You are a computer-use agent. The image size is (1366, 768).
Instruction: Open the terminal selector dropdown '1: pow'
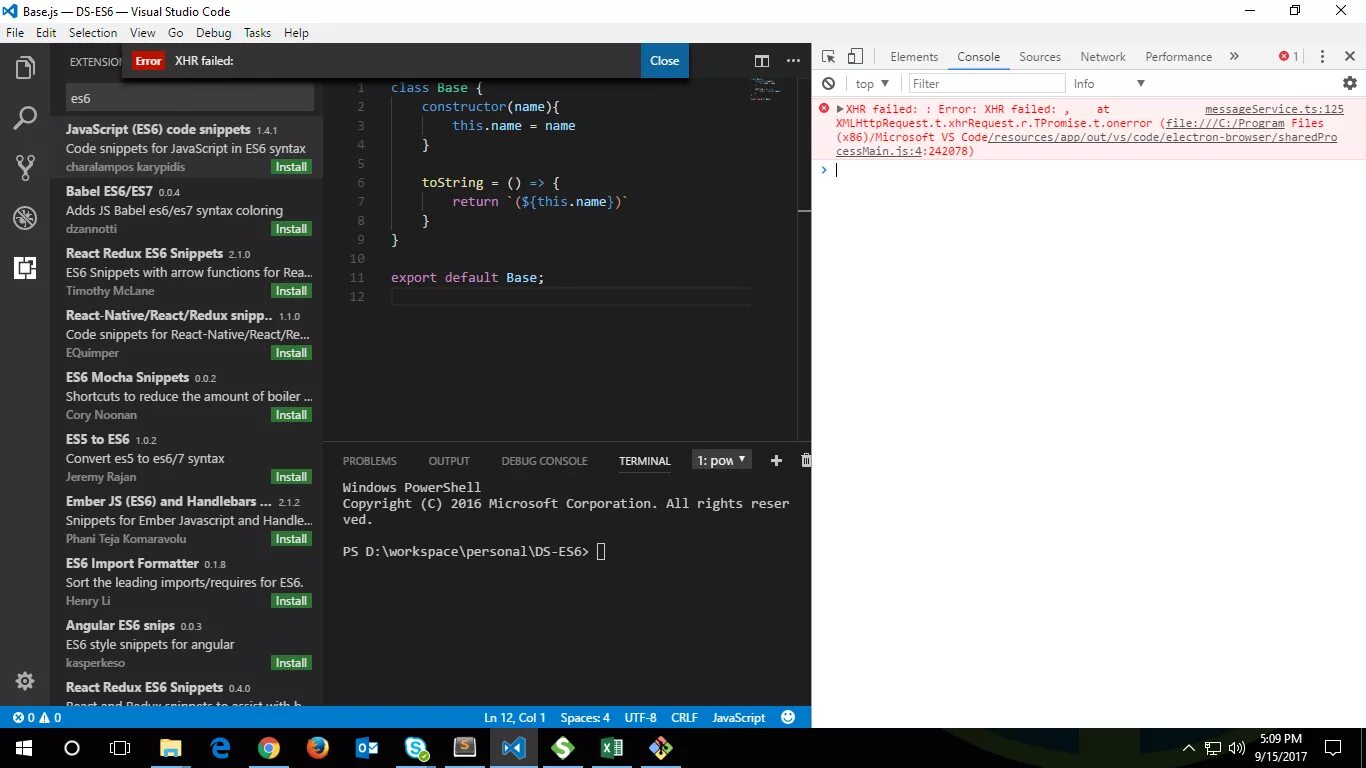[x=722, y=460]
